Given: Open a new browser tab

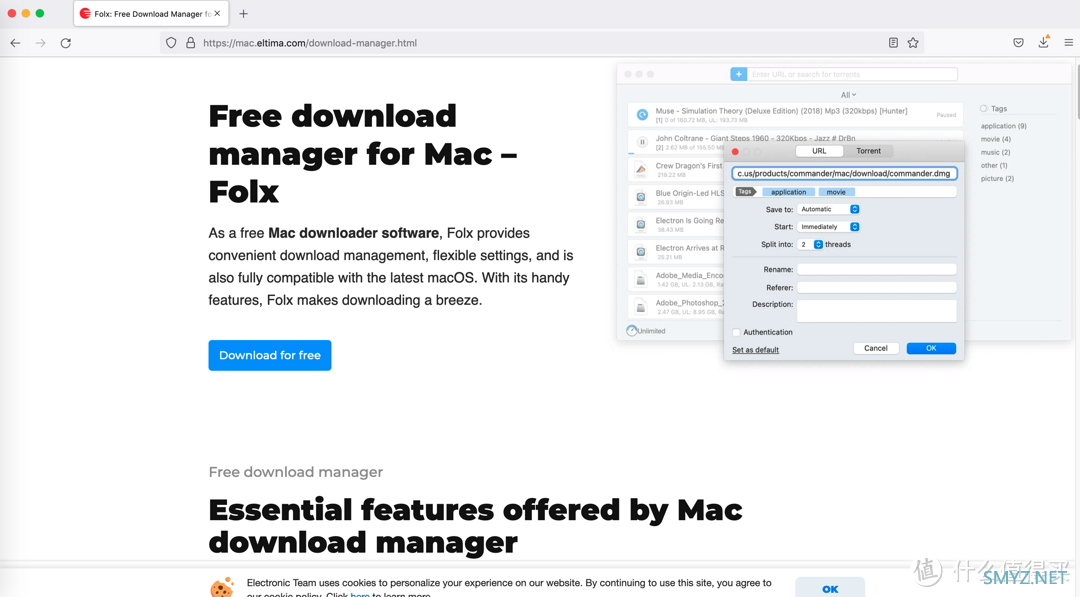Looking at the screenshot, I should coord(243,14).
